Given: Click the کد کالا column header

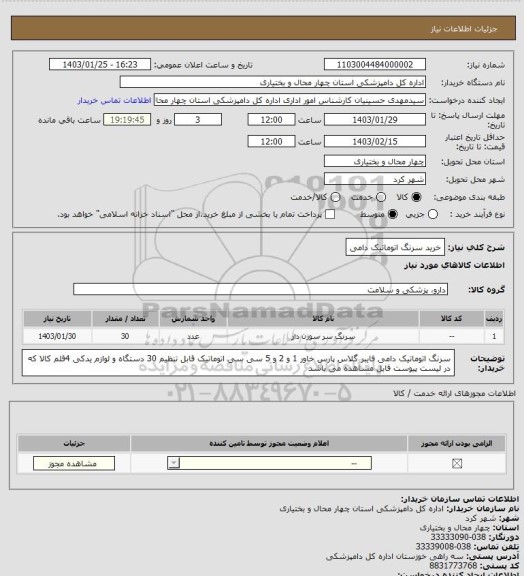Looking at the screenshot, I should [451, 318].
